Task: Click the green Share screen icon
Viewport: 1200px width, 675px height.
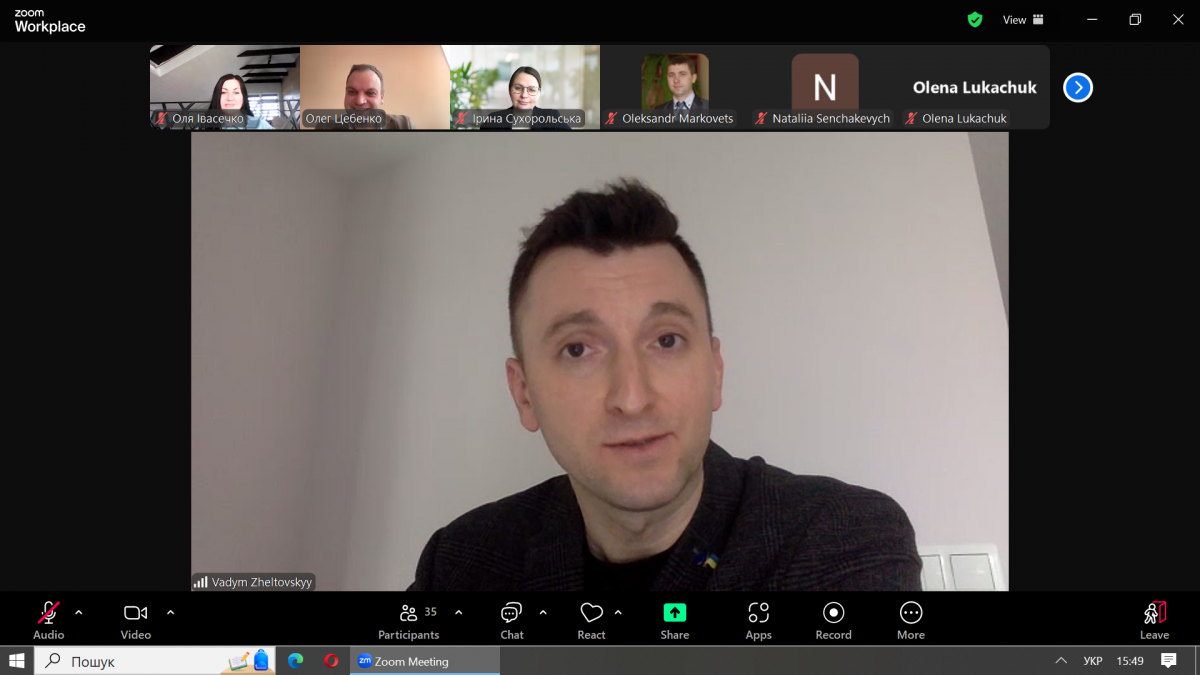Action: tap(675, 613)
